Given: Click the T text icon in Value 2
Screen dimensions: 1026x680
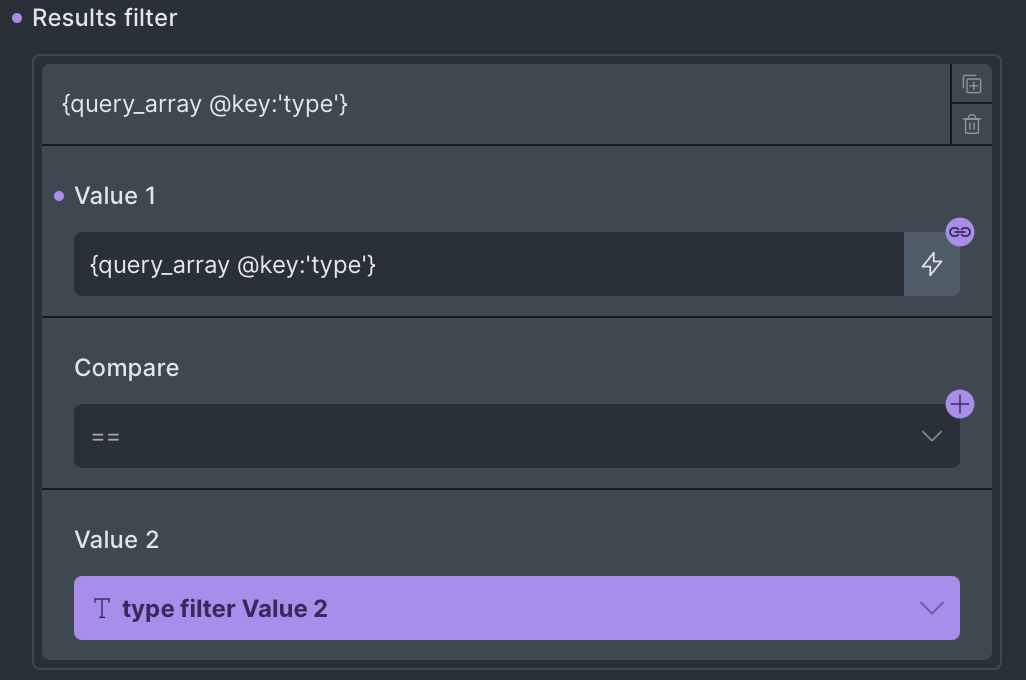Looking at the screenshot, I should click(x=101, y=608).
